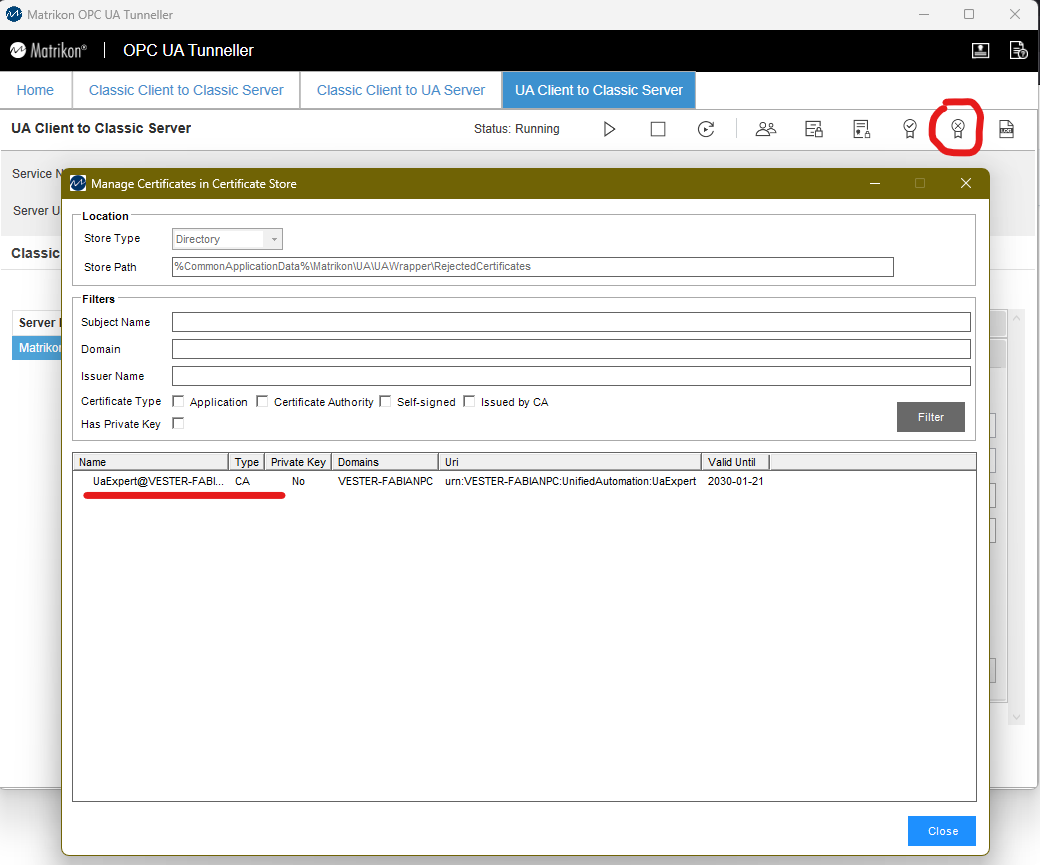
Task: Sort by the Valid Until column header
Action: tap(736, 462)
